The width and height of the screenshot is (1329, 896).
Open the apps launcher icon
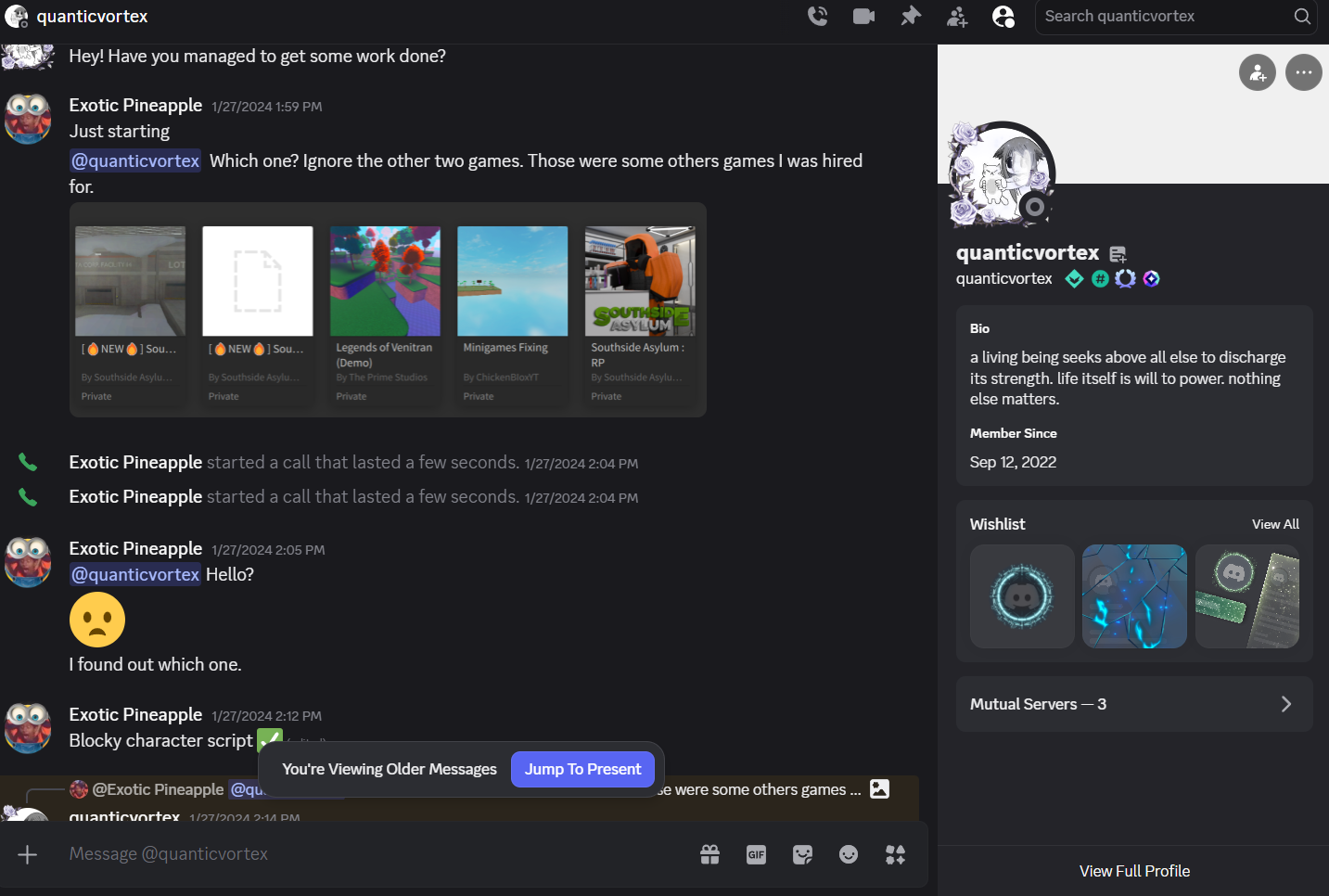pos(895,854)
